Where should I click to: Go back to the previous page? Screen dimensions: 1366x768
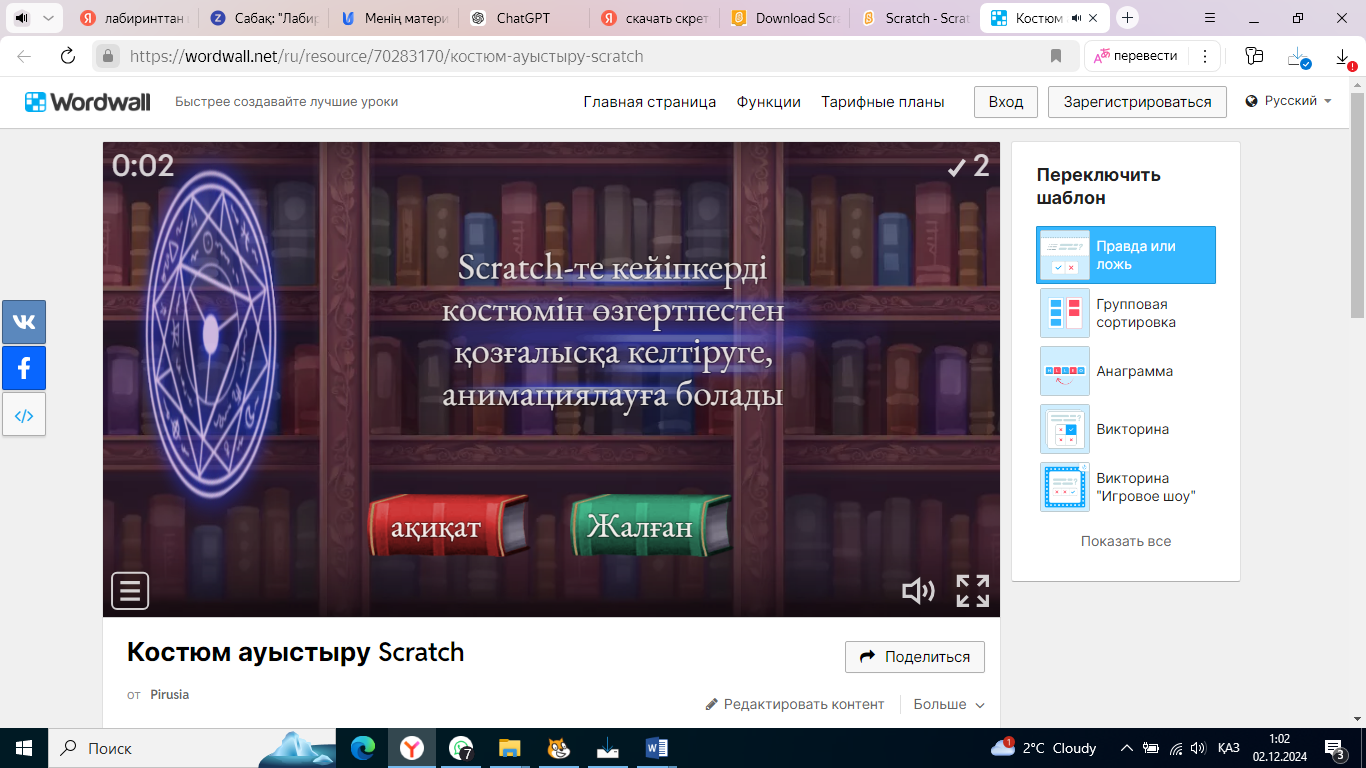tap(24, 56)
